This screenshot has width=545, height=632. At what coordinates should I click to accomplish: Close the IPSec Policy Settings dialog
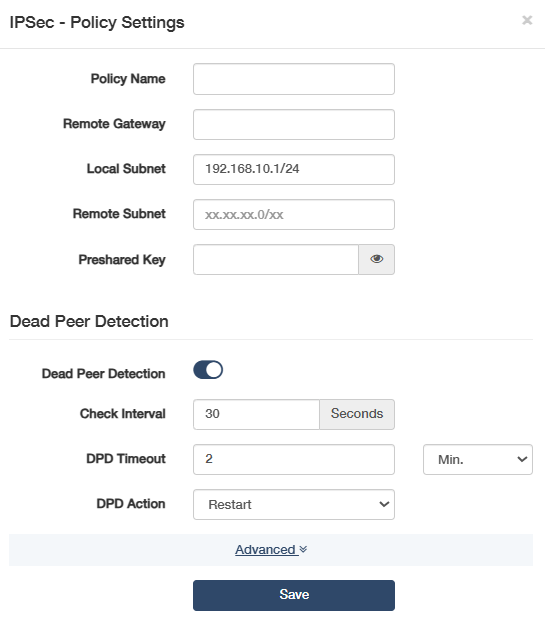click(x=527, y=20)
